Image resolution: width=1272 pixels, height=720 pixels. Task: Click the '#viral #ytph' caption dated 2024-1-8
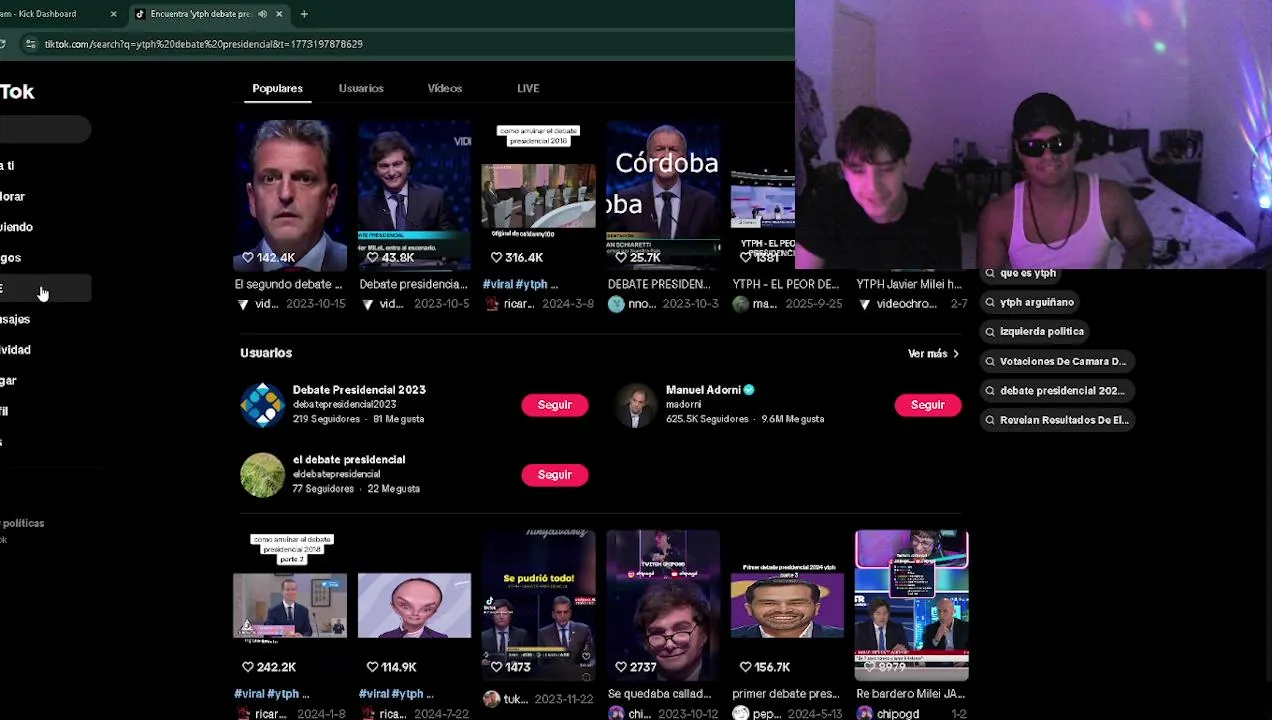click(272, 694)
